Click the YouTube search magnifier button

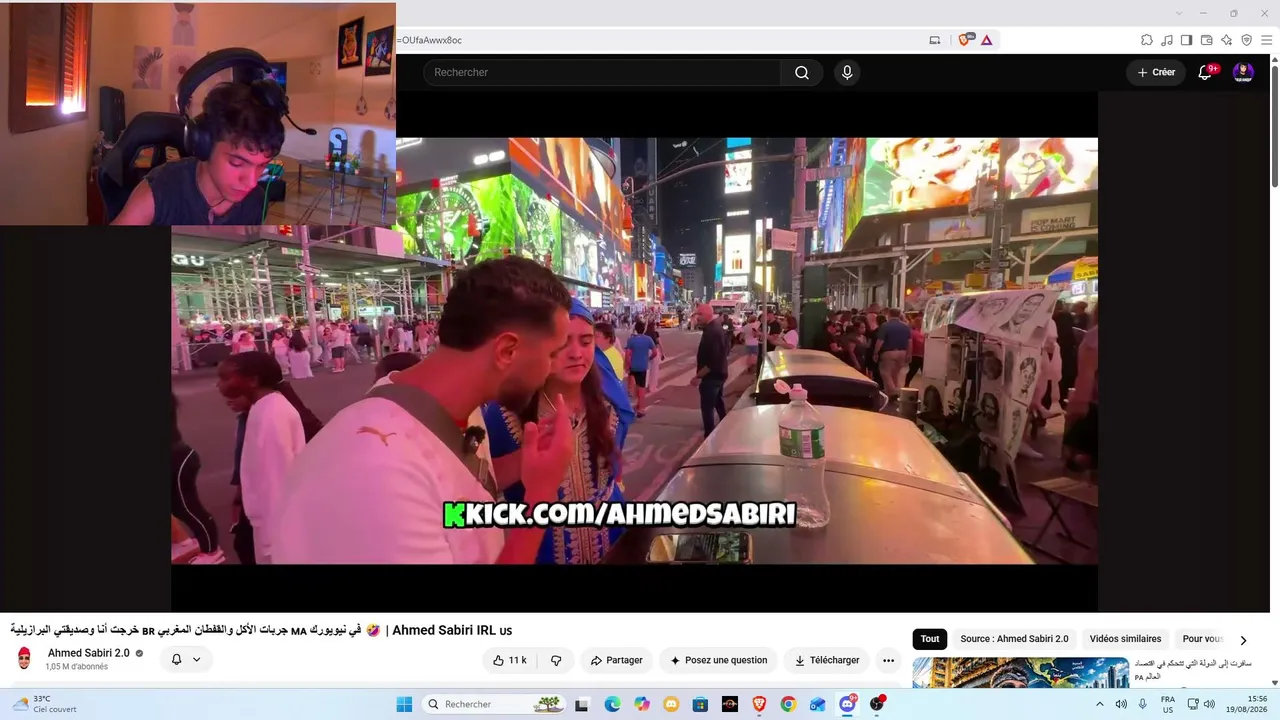[802, 72]
